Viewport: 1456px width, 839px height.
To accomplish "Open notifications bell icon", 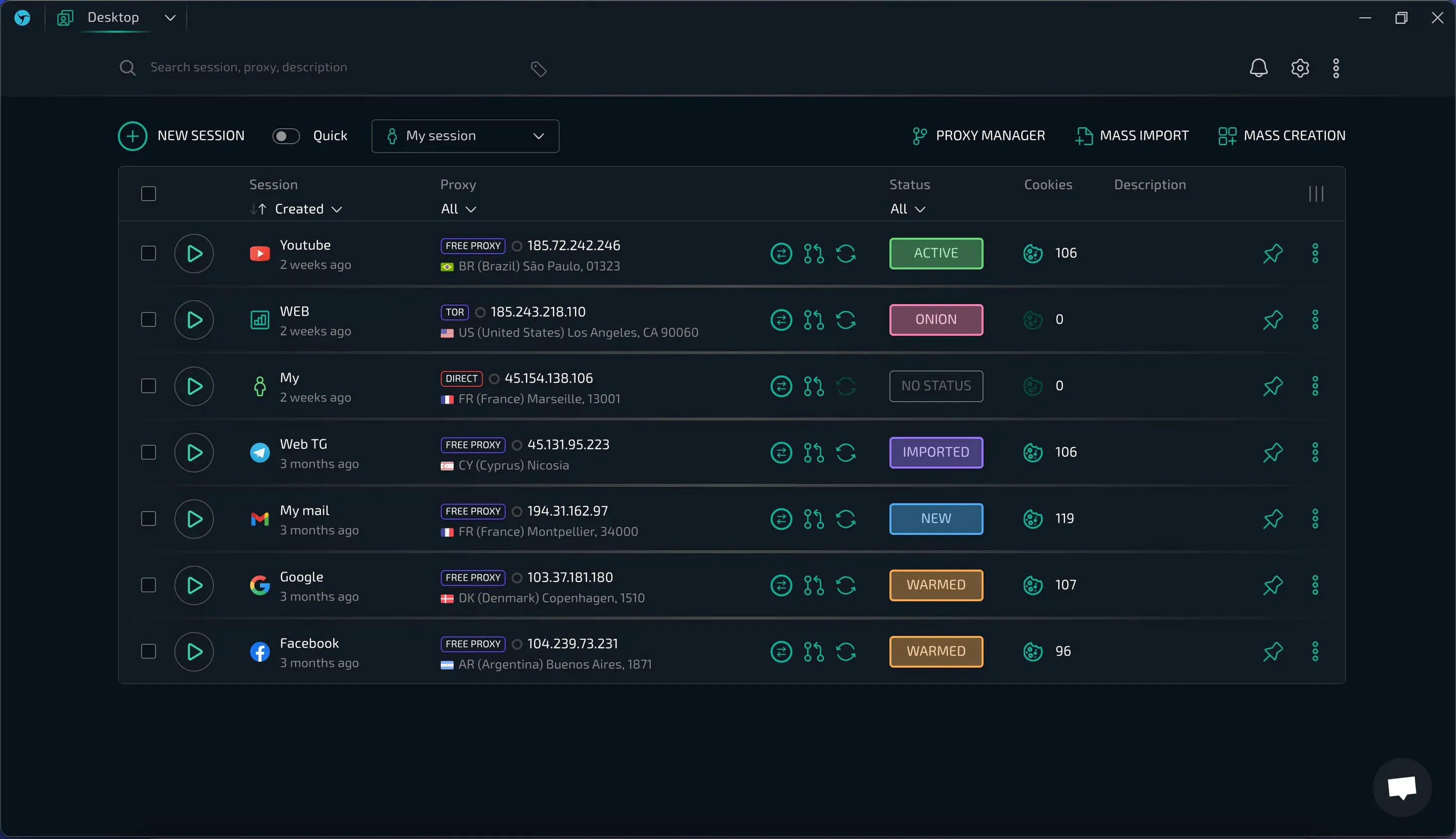I will [1258, 68].
